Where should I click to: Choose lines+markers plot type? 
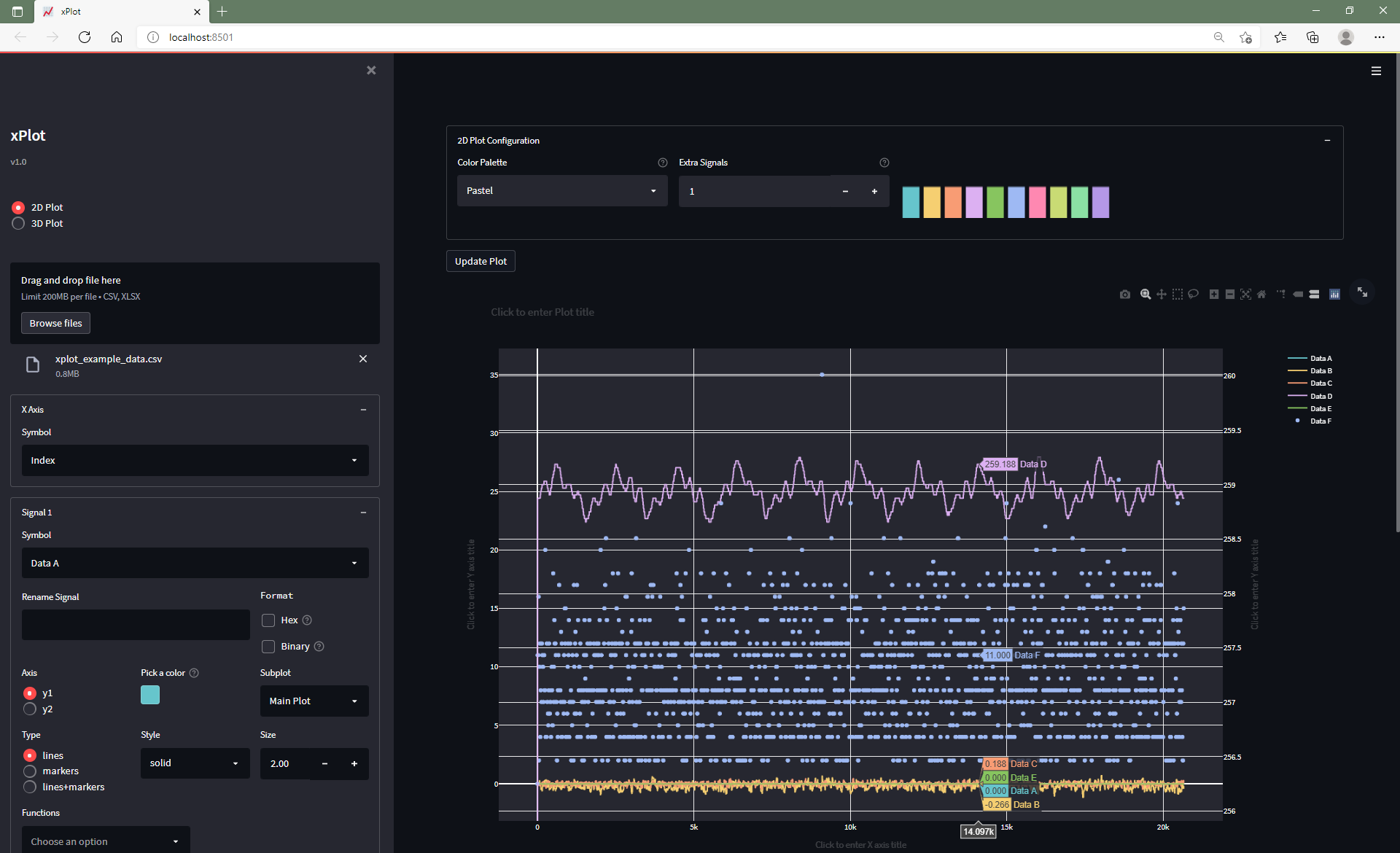30,787
